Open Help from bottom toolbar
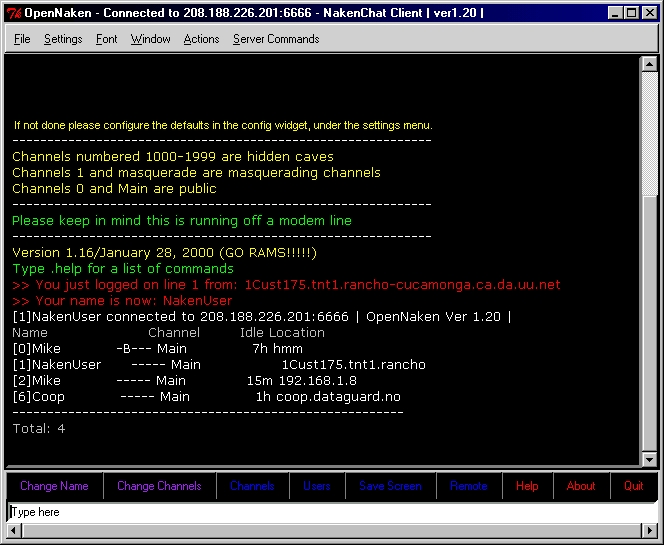Screen dimensions: 664x545 point(527,486)
